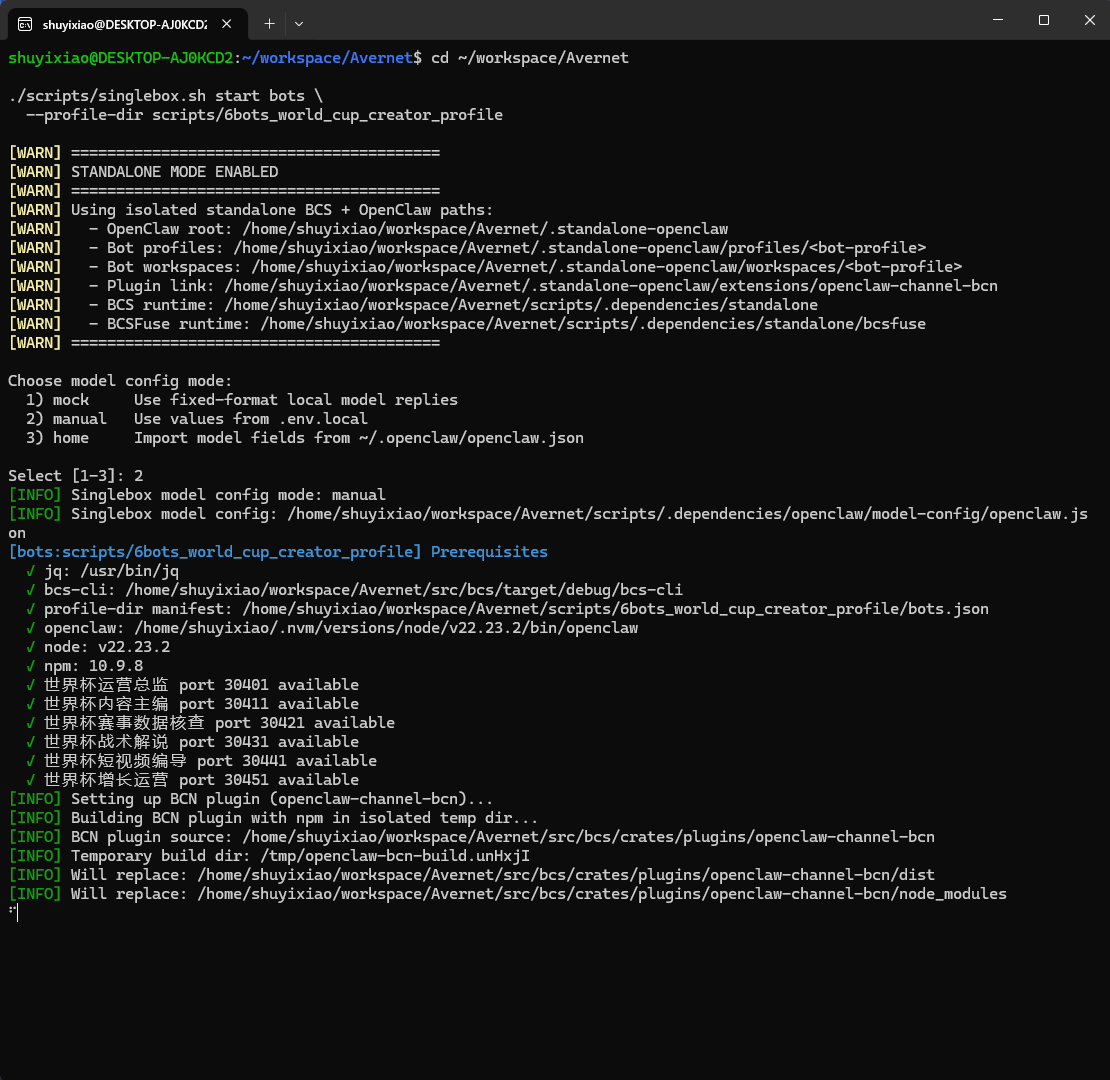Click the 'Will replace' dist path line
This screenshot has height=1080, width=1110.
471,875
